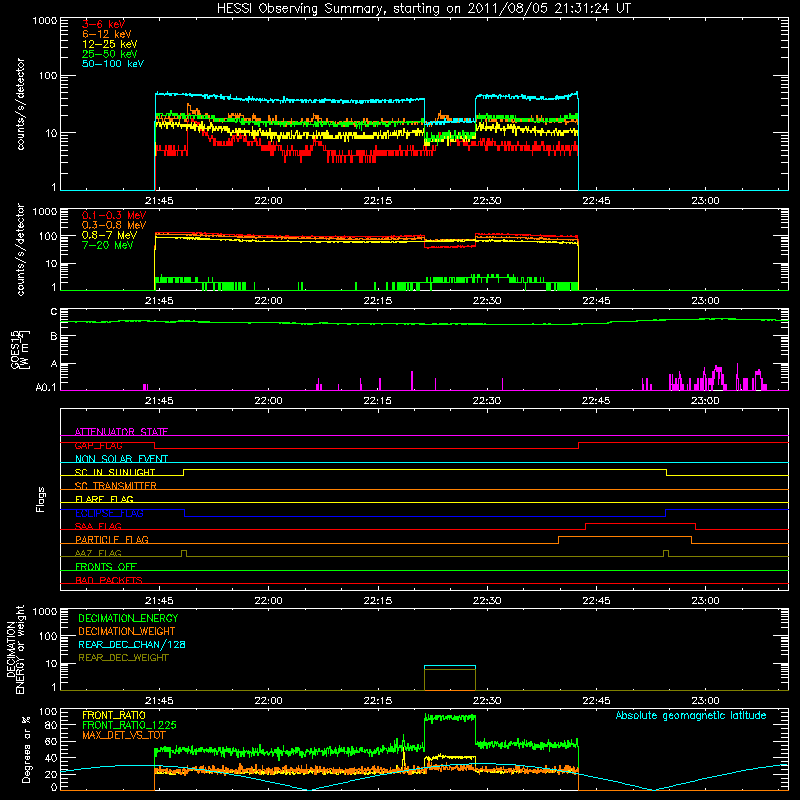800x800 pixels.
Task: Click the A0.1 level label on GOES axis
Action: [x=46, y=388]
